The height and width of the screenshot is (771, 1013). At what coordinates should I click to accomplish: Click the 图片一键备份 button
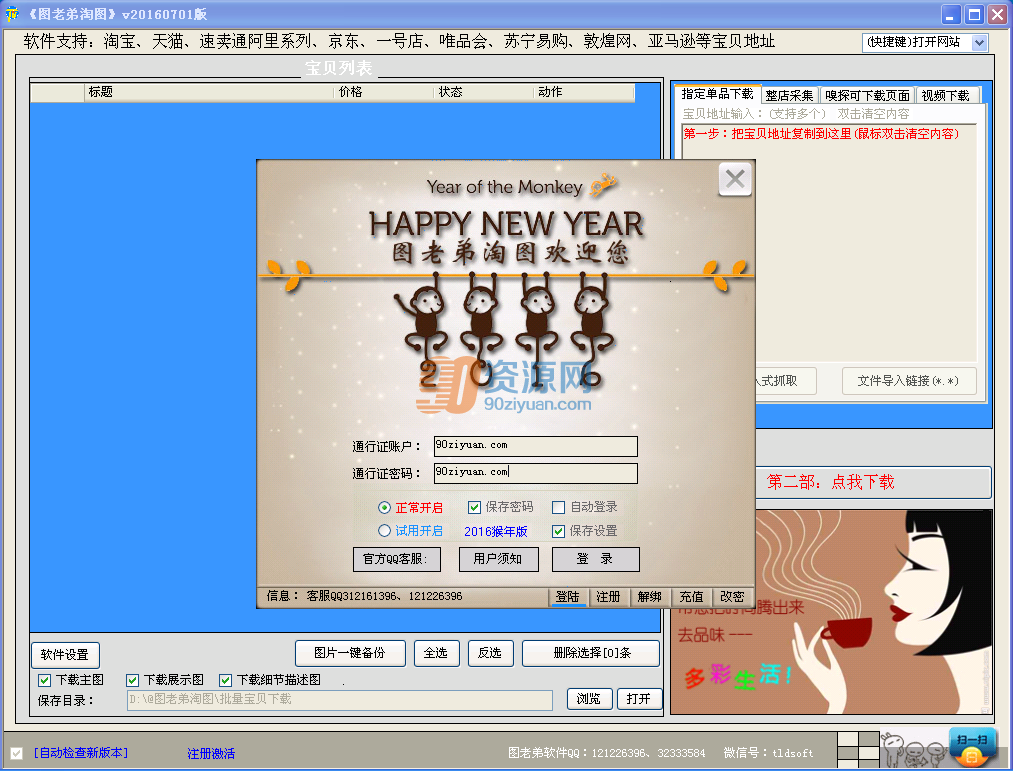coord(350,653)
